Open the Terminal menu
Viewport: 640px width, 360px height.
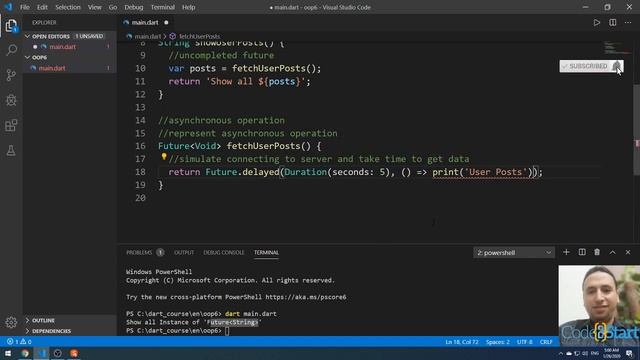click(x=162, y=7)
